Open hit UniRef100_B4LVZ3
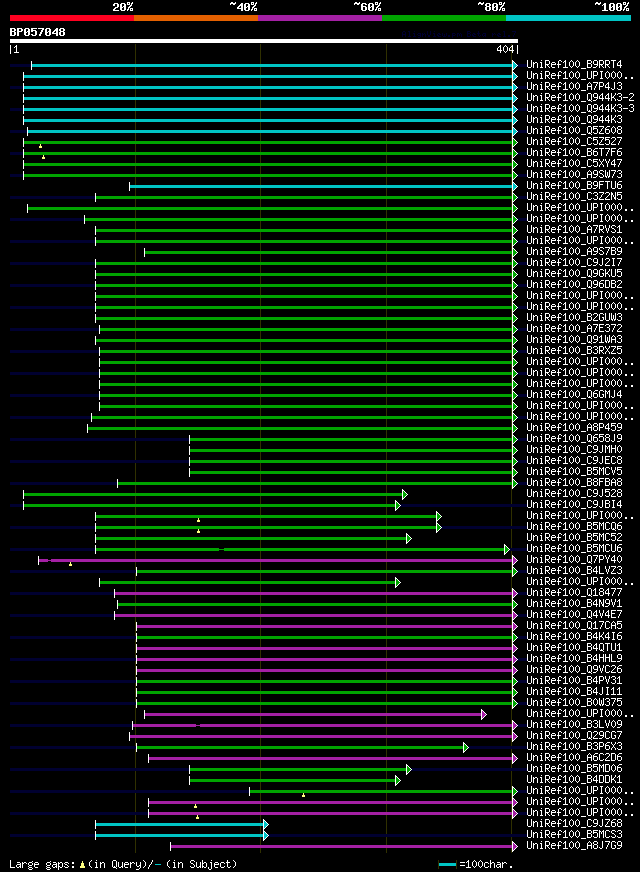 click(574, 571)
